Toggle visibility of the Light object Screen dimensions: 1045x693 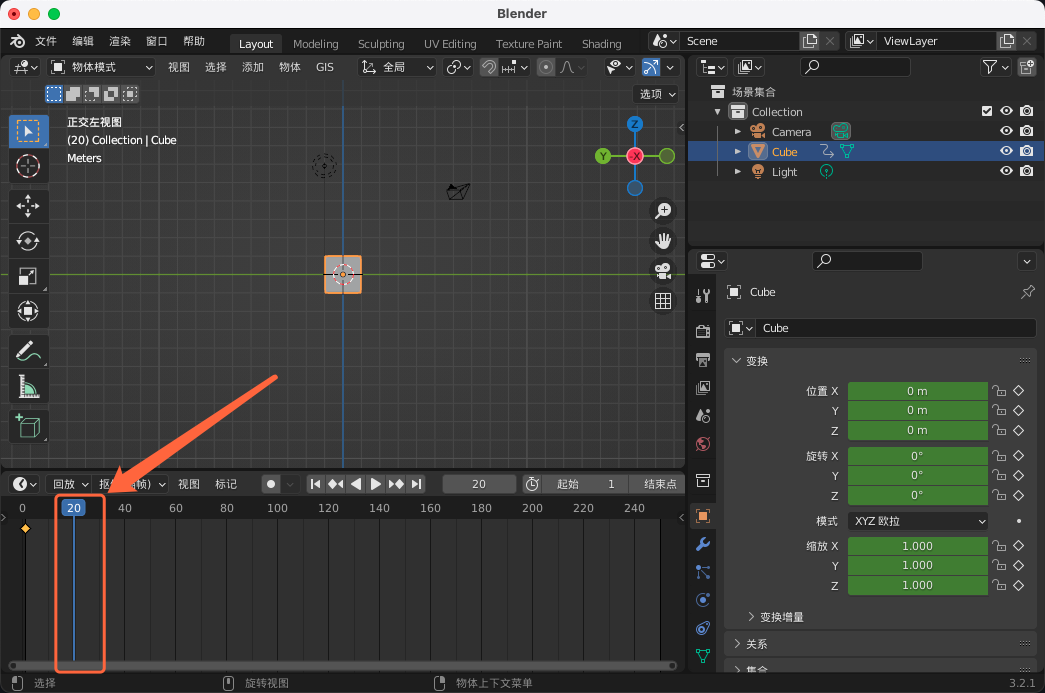coord(1007,171)
